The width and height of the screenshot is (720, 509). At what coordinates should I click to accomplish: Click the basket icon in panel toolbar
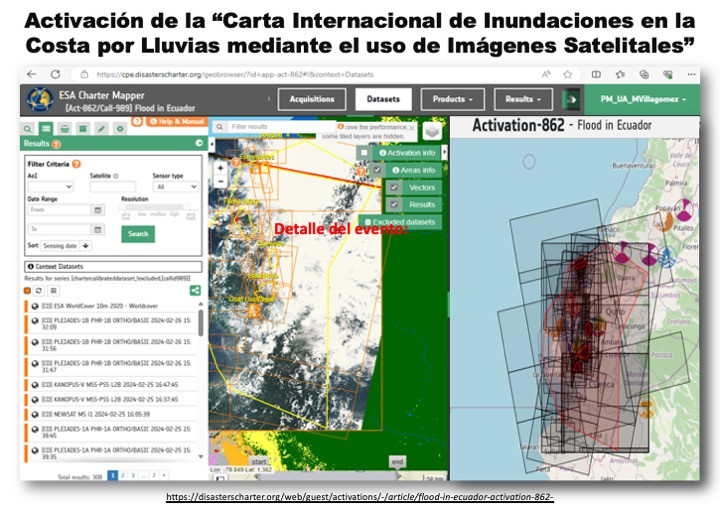point(65,128)
